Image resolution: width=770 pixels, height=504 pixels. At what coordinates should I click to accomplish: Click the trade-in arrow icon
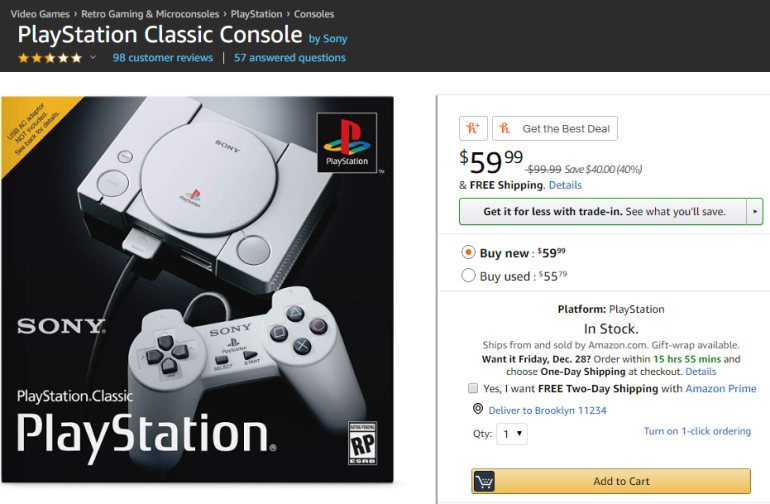[x=755, y=212]
